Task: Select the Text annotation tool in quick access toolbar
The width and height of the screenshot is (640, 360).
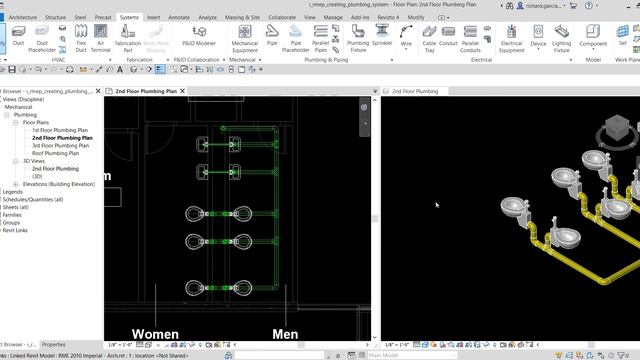Action: point(120,69)
